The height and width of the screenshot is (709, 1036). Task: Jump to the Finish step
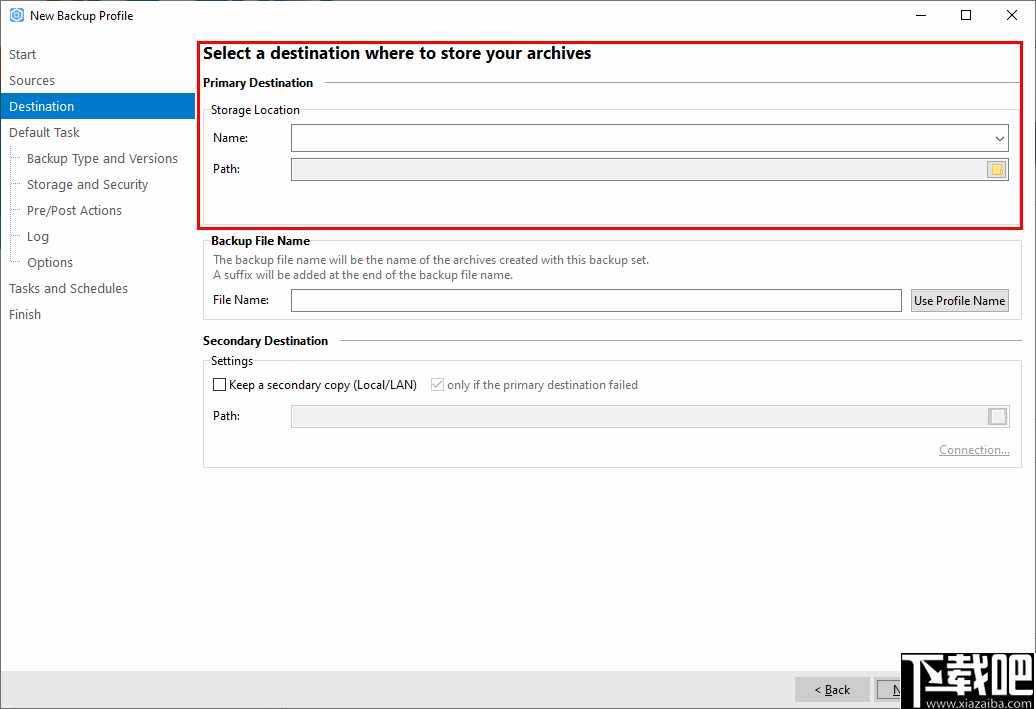tap(25, 315)
